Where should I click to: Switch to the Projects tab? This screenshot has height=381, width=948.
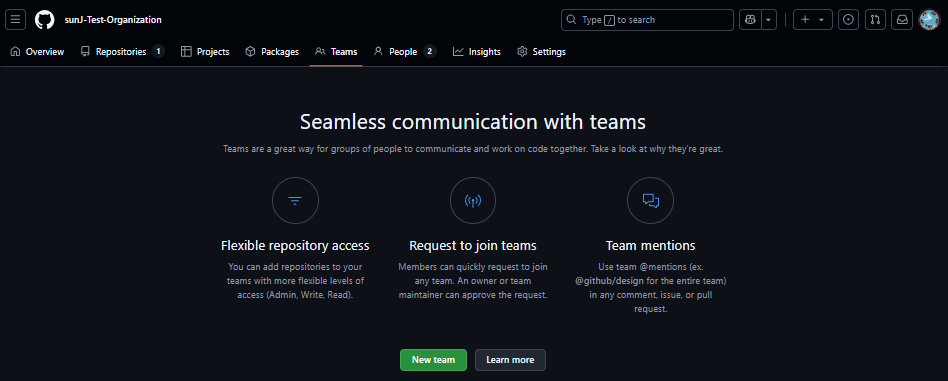205,52
